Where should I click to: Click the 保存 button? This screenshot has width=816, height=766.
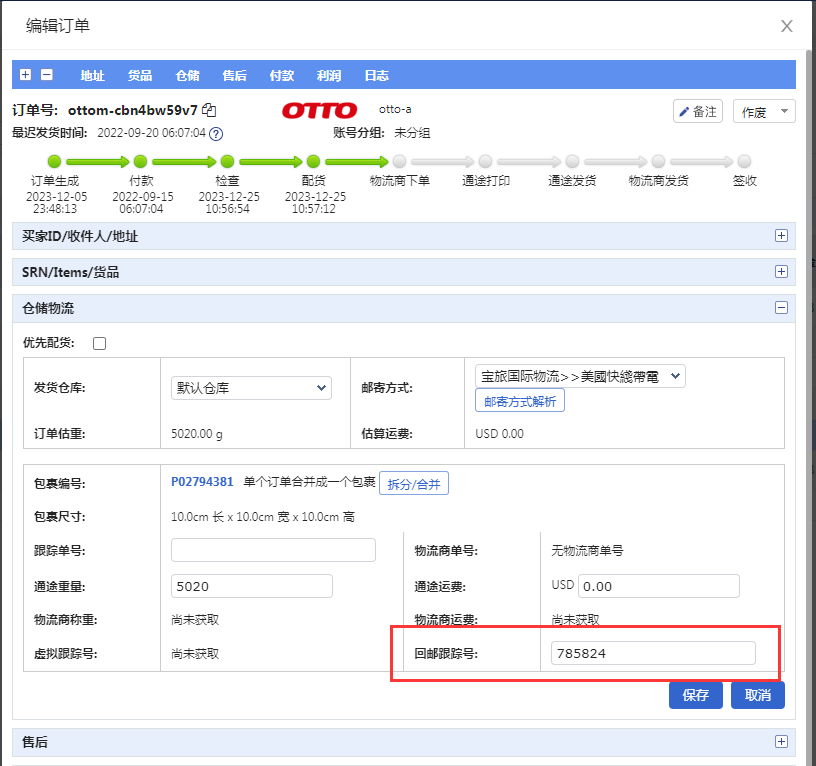coord(695,695)
